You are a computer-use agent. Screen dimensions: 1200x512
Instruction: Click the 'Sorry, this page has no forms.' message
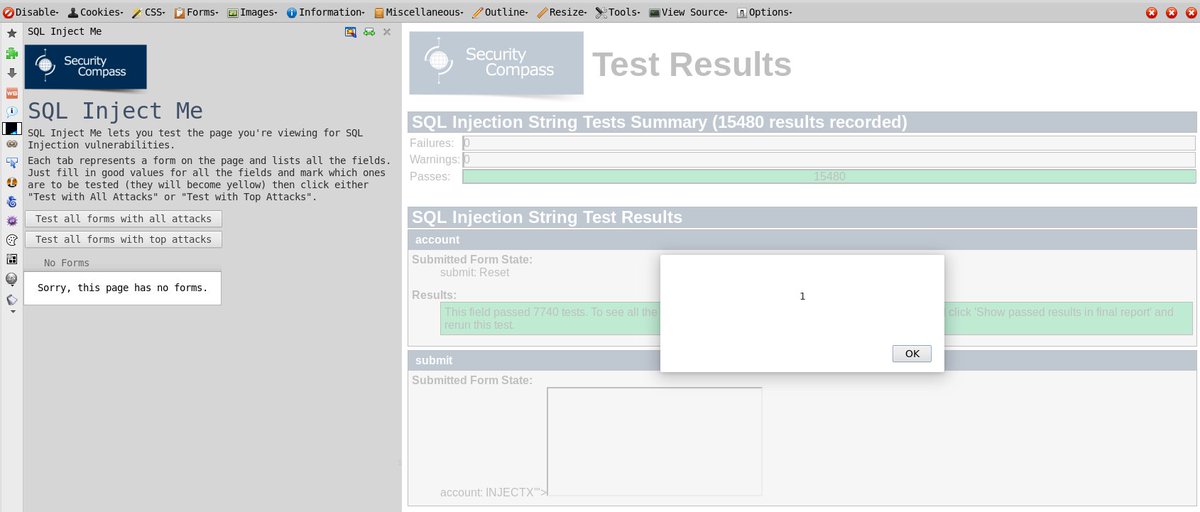click(122, 288)
